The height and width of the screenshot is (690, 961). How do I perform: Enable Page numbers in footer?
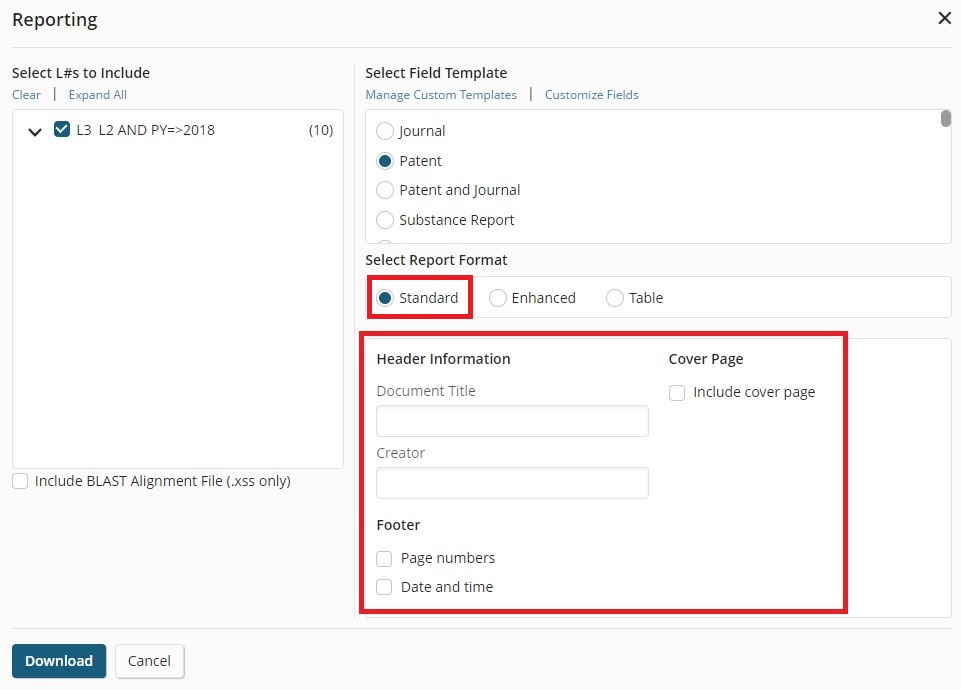pos(384,559)
